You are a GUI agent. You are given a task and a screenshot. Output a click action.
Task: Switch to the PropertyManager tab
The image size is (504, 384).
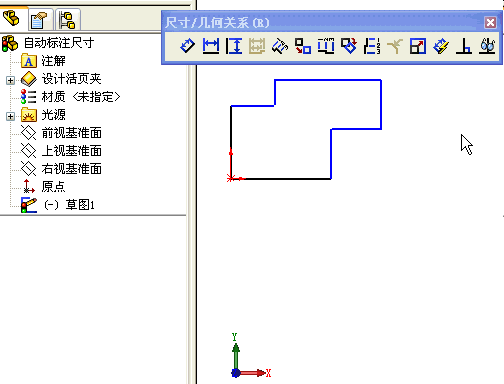39,20
